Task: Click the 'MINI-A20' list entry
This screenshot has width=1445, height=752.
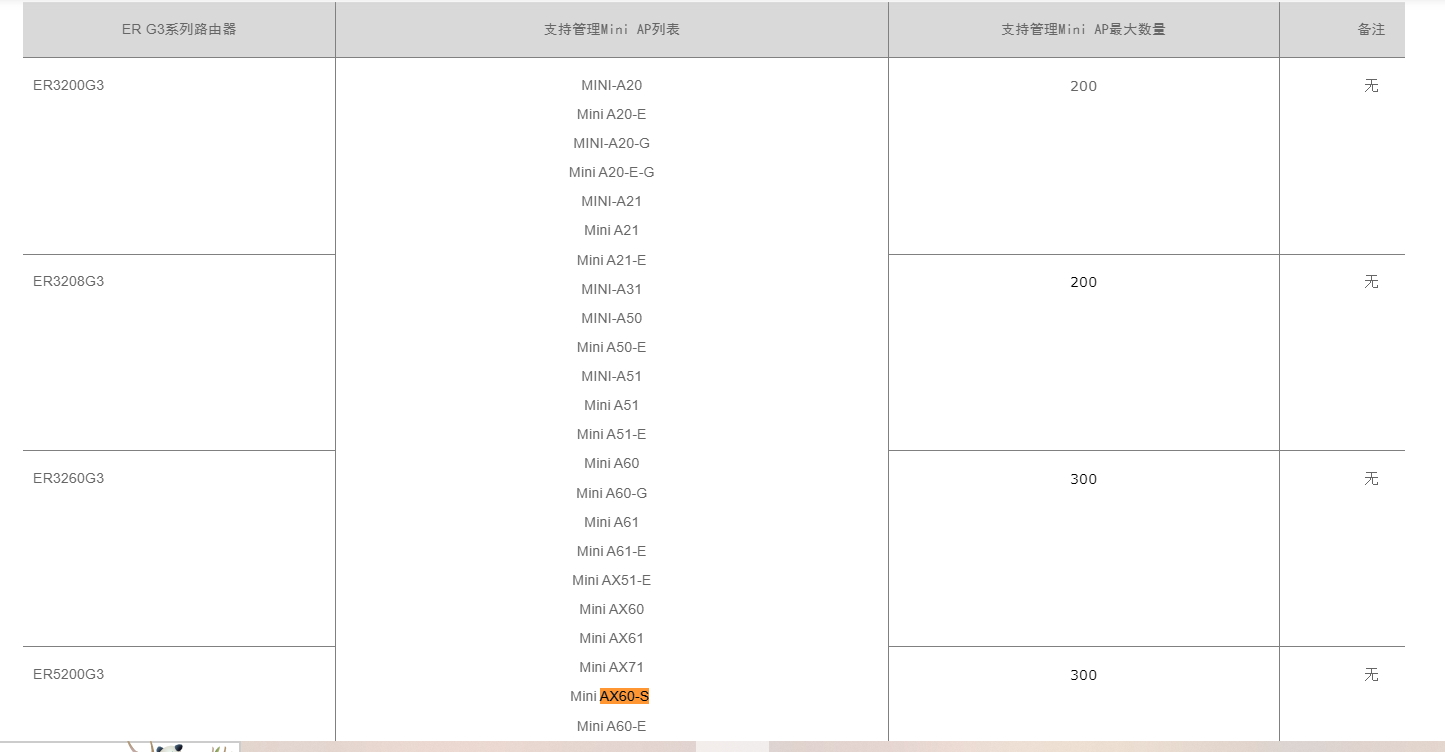Action: coord(612,85)
